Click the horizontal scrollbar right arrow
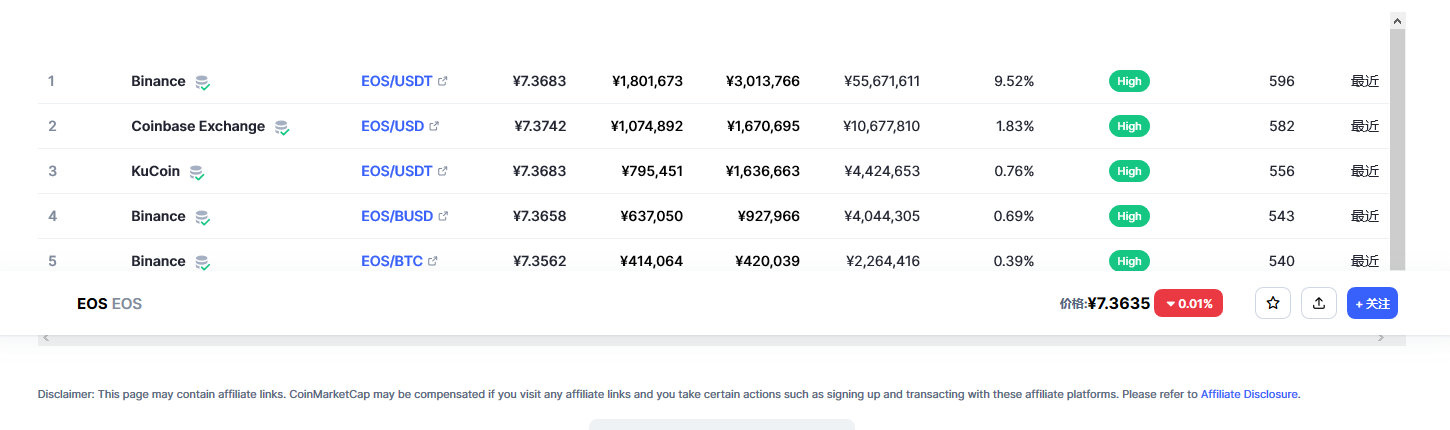Screen dimensions: 1450x430 (1381, 339)
